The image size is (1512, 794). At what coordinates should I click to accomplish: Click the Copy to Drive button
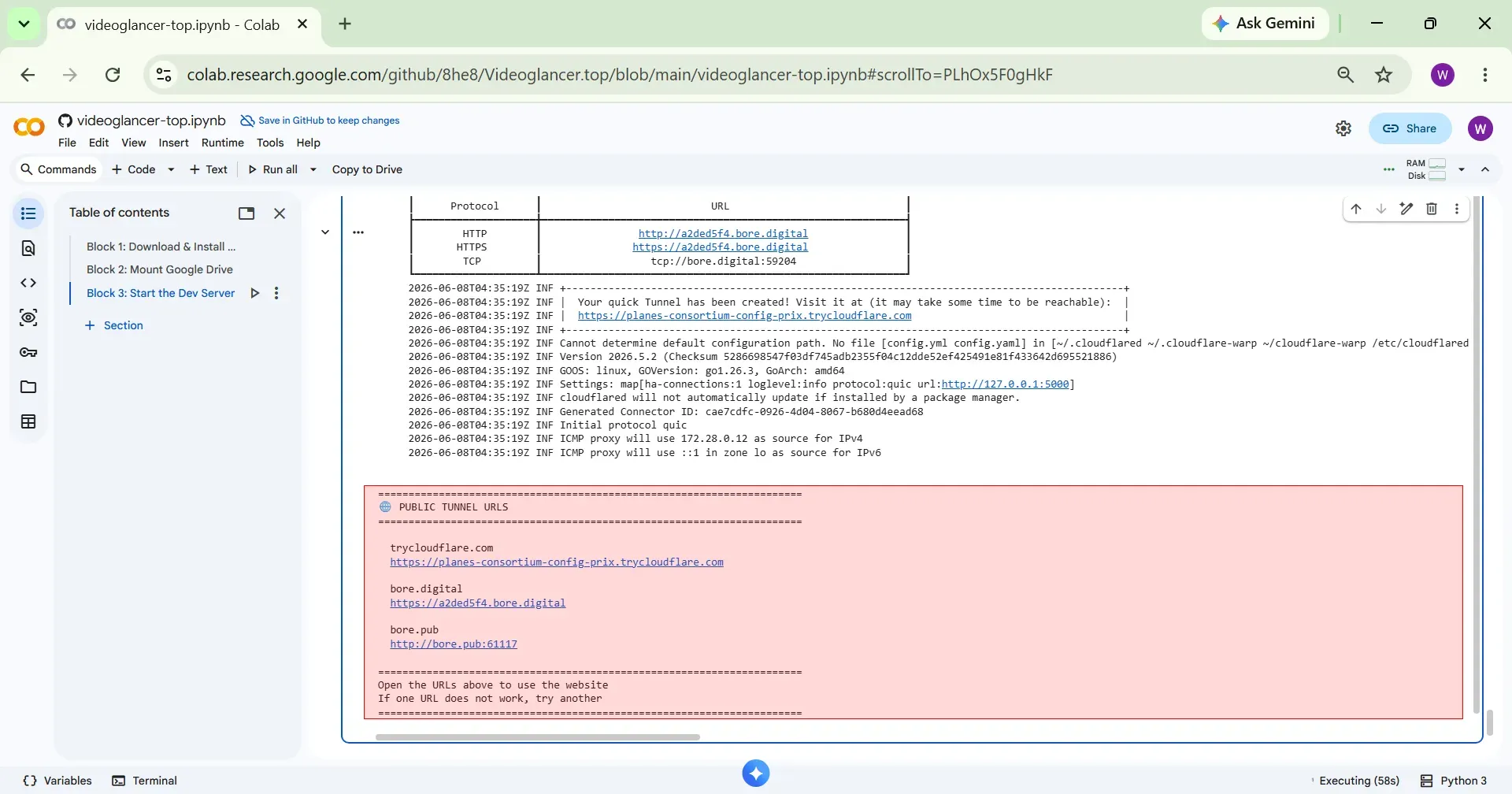[367, 169]
